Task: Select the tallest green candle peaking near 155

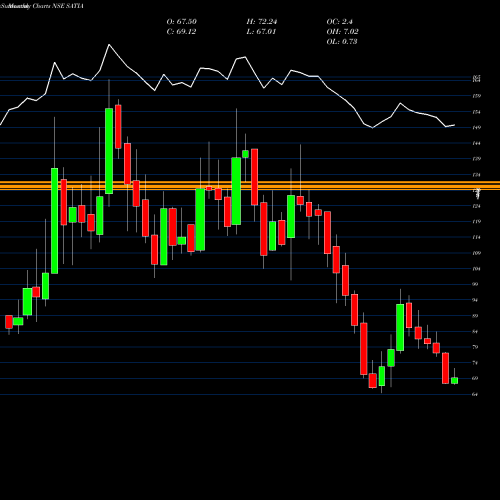Action: tap(109, 151)
